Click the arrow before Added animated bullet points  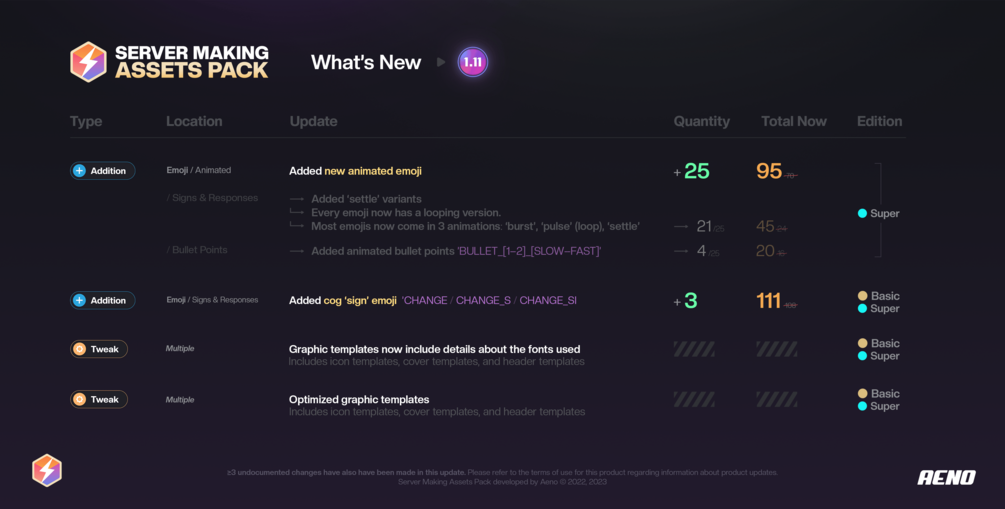click(x=296, y=251)
